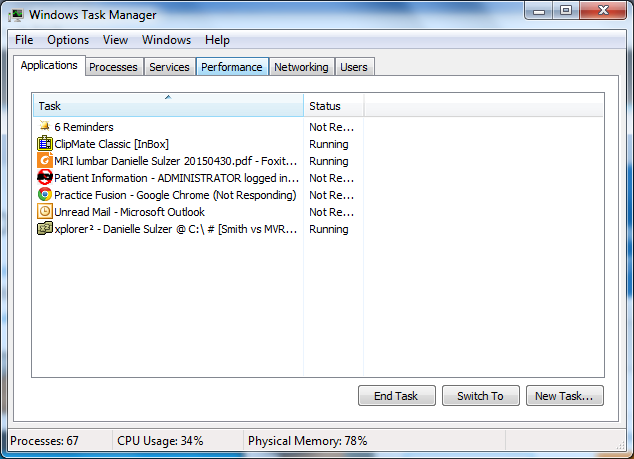Click the ClipMate Classic clipboard icon

[x=44, y=144]
